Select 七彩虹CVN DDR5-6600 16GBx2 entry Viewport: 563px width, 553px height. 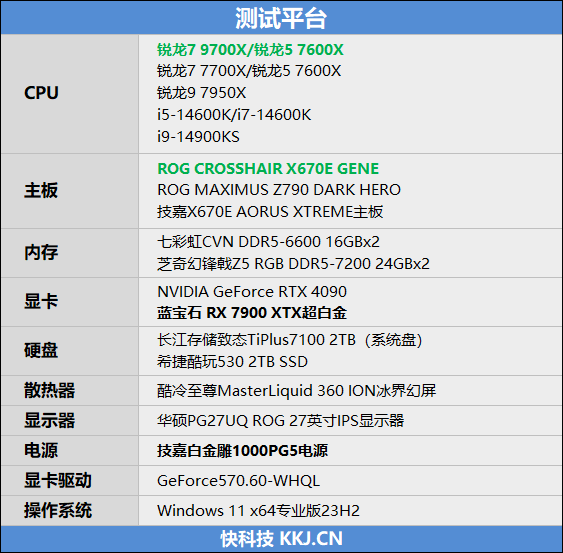[x=268, y=242]
